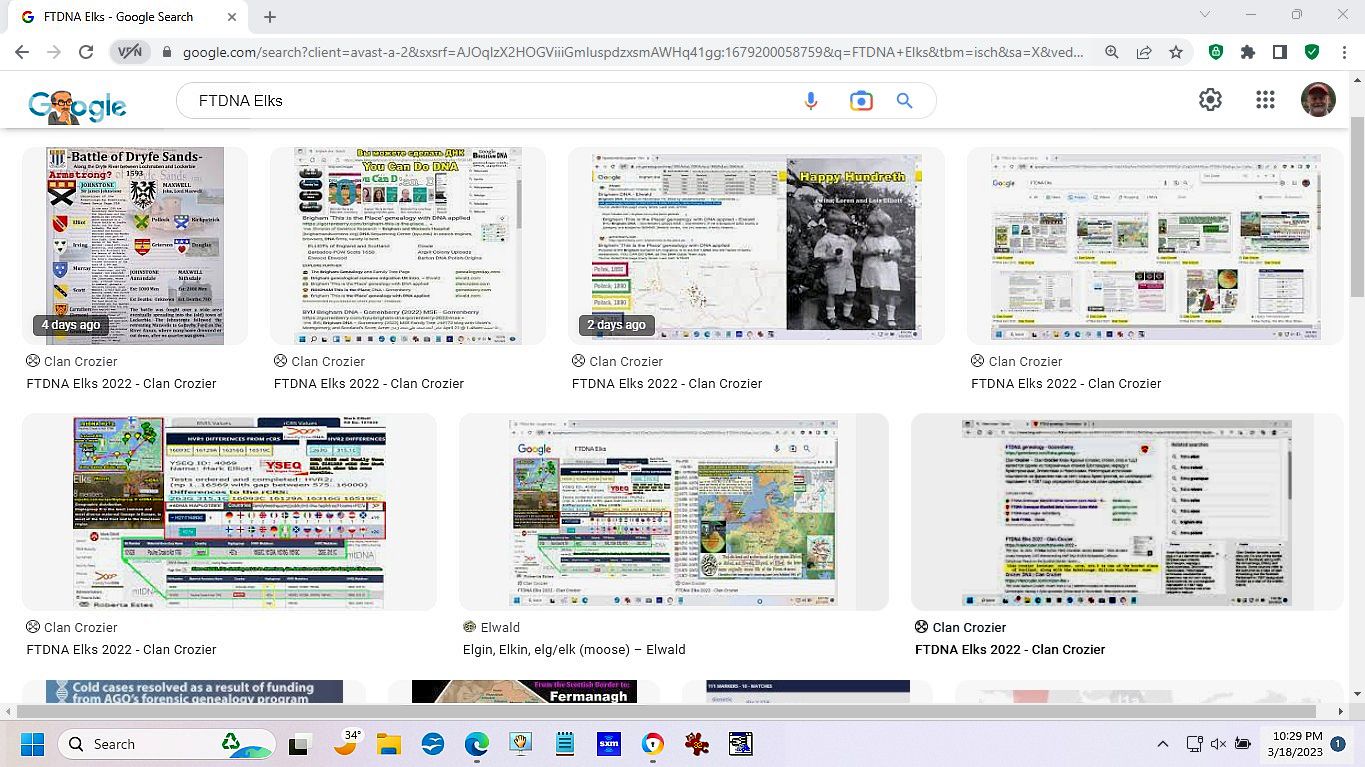This screenshot has height=767, width=1365.
Task: Open Google quick settings gear
Action: (x=1210, y=99)
